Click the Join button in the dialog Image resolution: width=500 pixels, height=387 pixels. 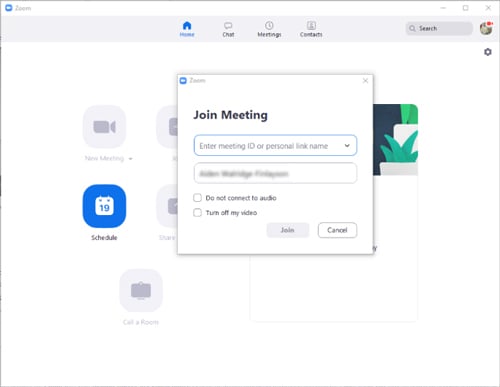[288, 230]
